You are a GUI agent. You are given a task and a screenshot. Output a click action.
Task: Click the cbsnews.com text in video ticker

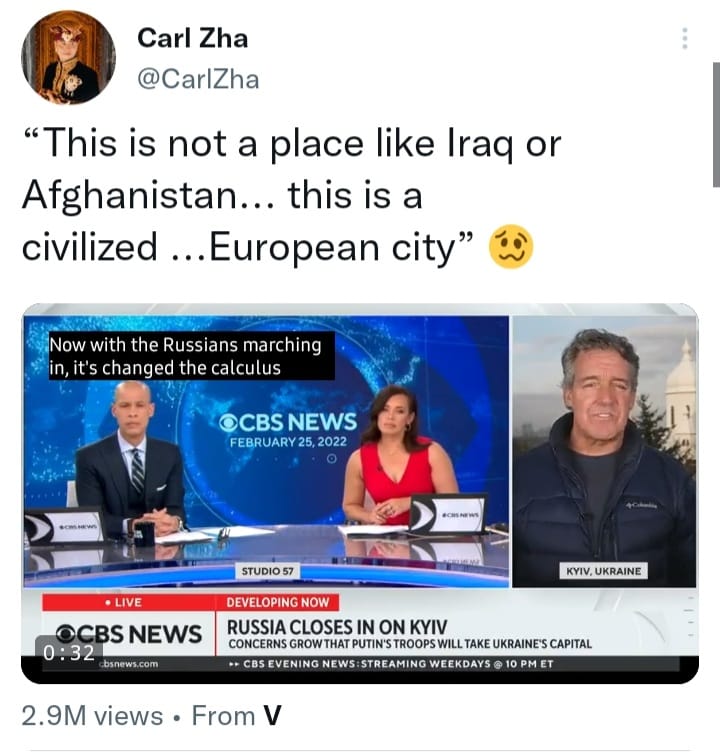[129, 664]
